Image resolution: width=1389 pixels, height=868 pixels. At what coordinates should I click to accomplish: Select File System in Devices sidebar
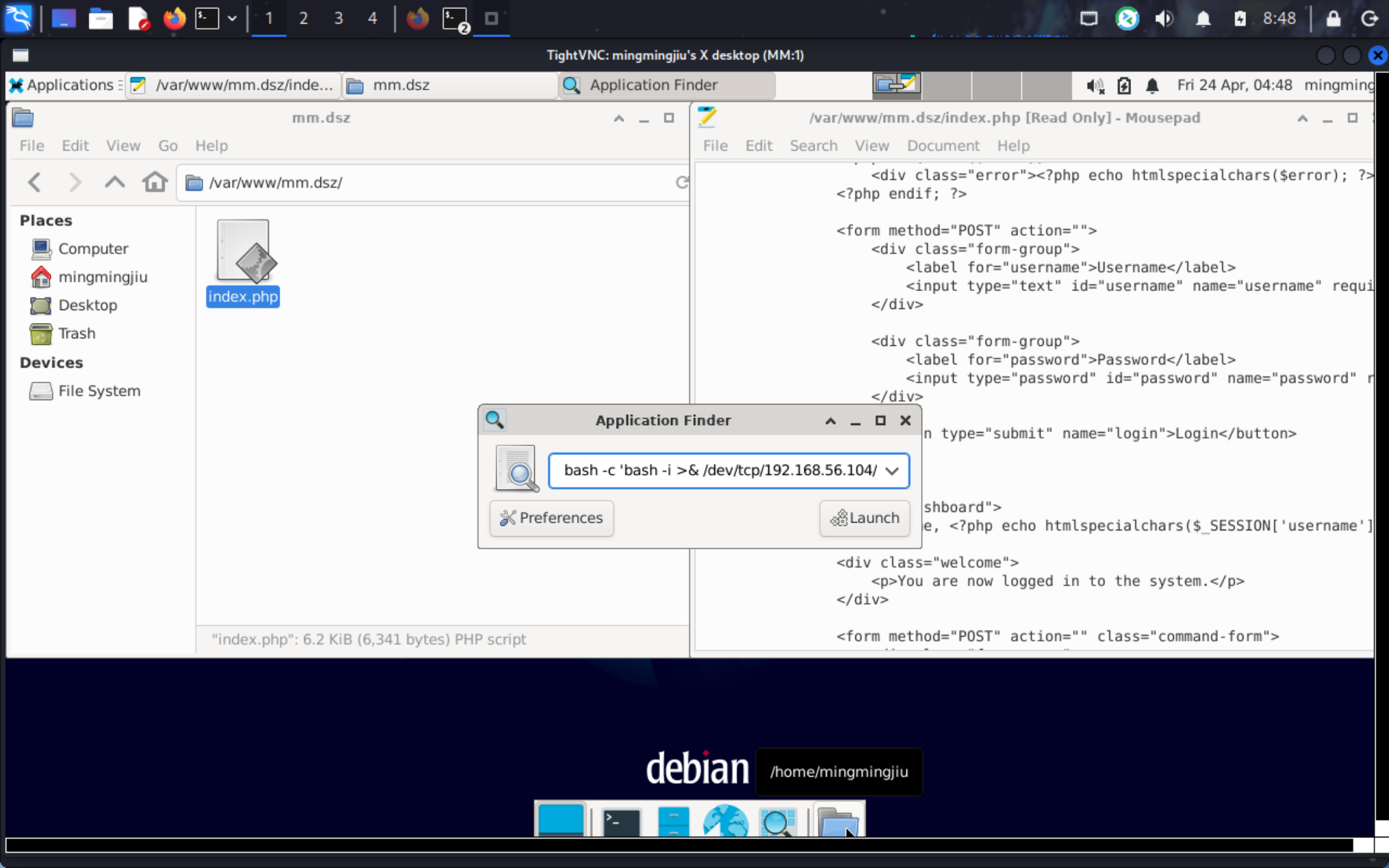click(99, 391)
